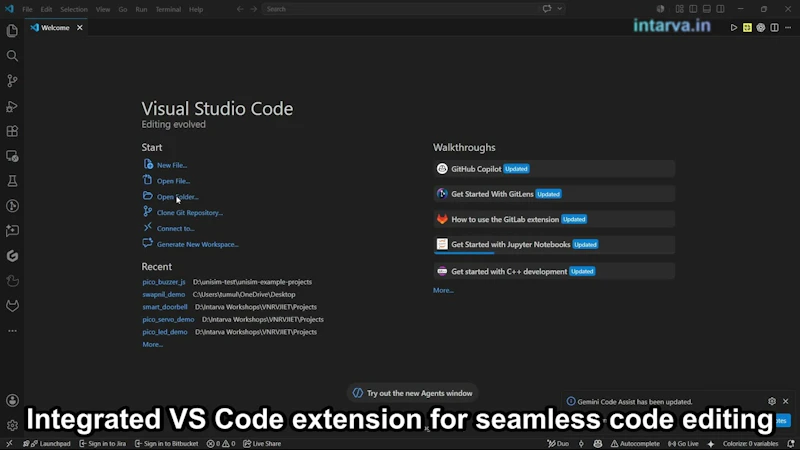Open the File menu
This screenshot has width=800, height=450.
click(27, 9)
